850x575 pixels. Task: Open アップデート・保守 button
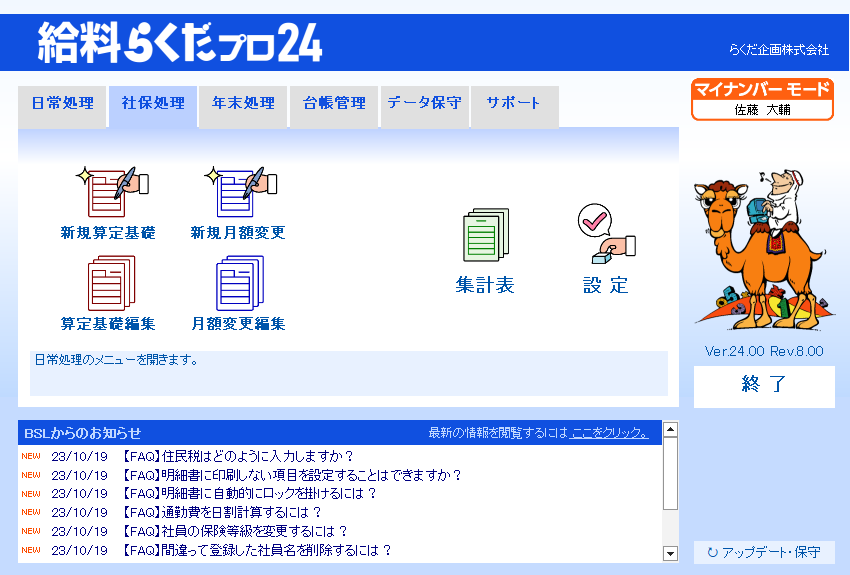tap(764, 552)
